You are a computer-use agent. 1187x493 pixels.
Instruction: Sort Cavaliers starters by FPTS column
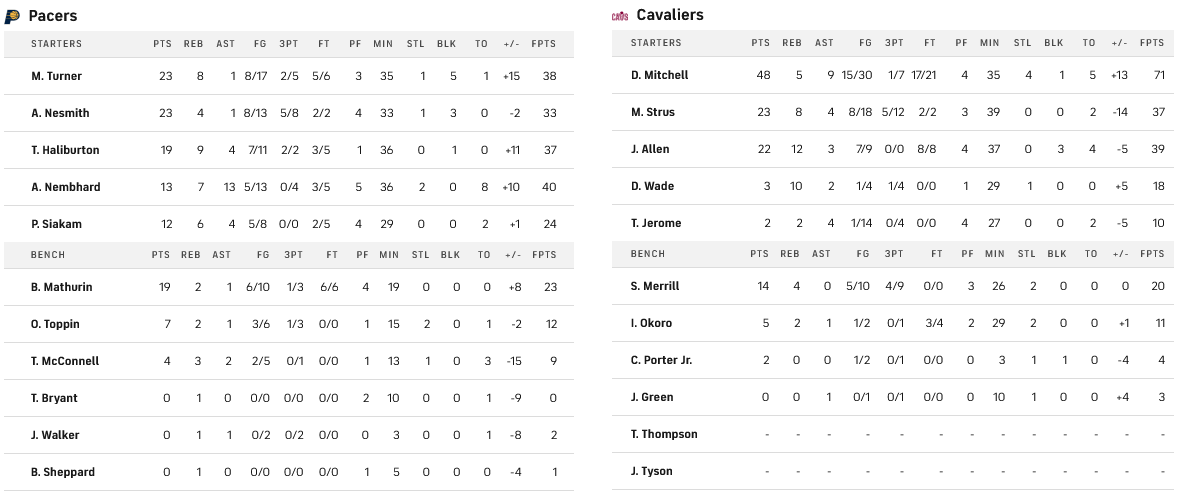(x=1152, y=43)
